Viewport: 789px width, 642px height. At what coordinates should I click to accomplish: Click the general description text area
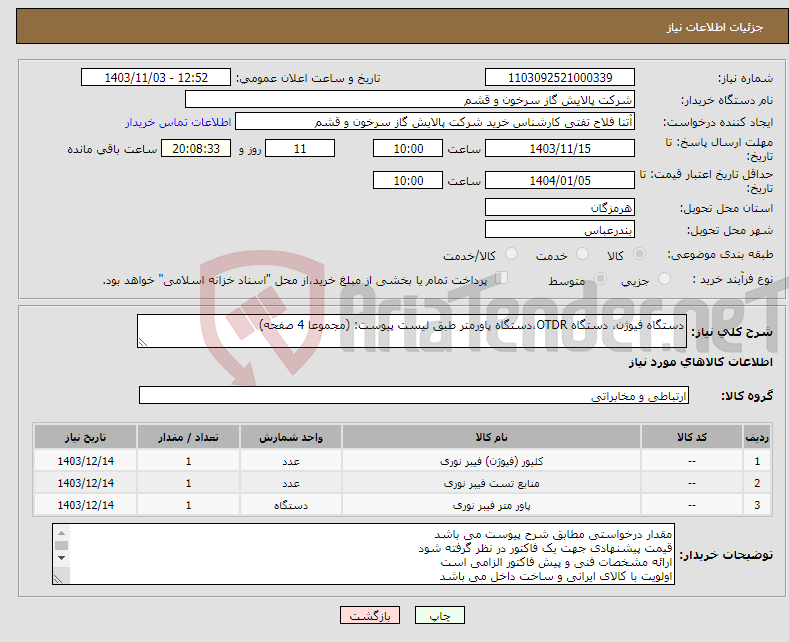tap(412, 331)
